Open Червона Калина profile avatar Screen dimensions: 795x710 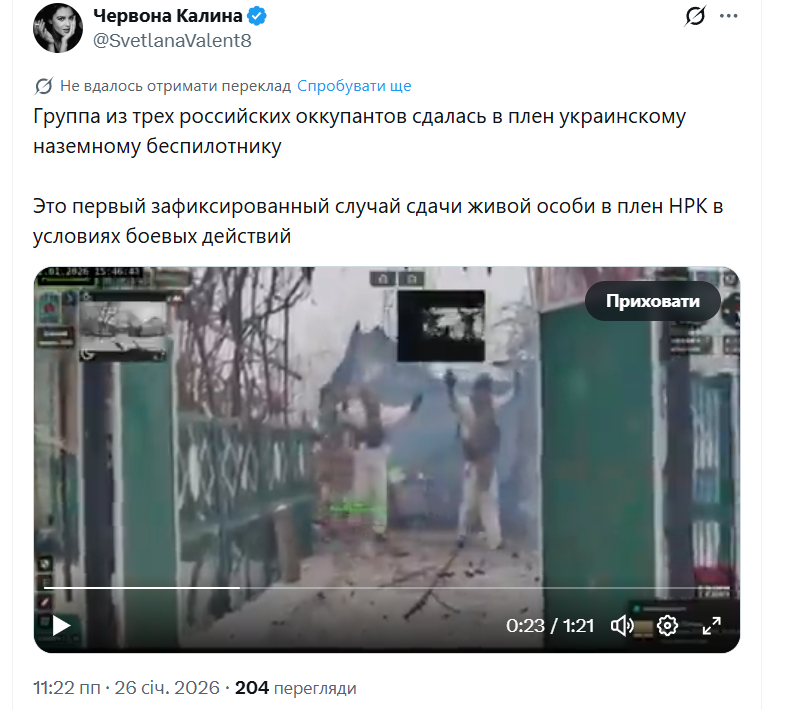pyautogui.click(x=58, y=28)
